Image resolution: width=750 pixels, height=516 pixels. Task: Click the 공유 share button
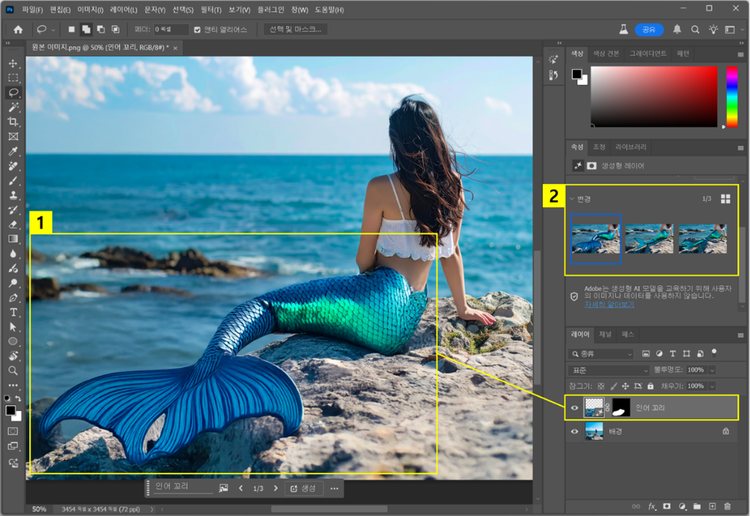pyautogui.click(x=649, y=29)
